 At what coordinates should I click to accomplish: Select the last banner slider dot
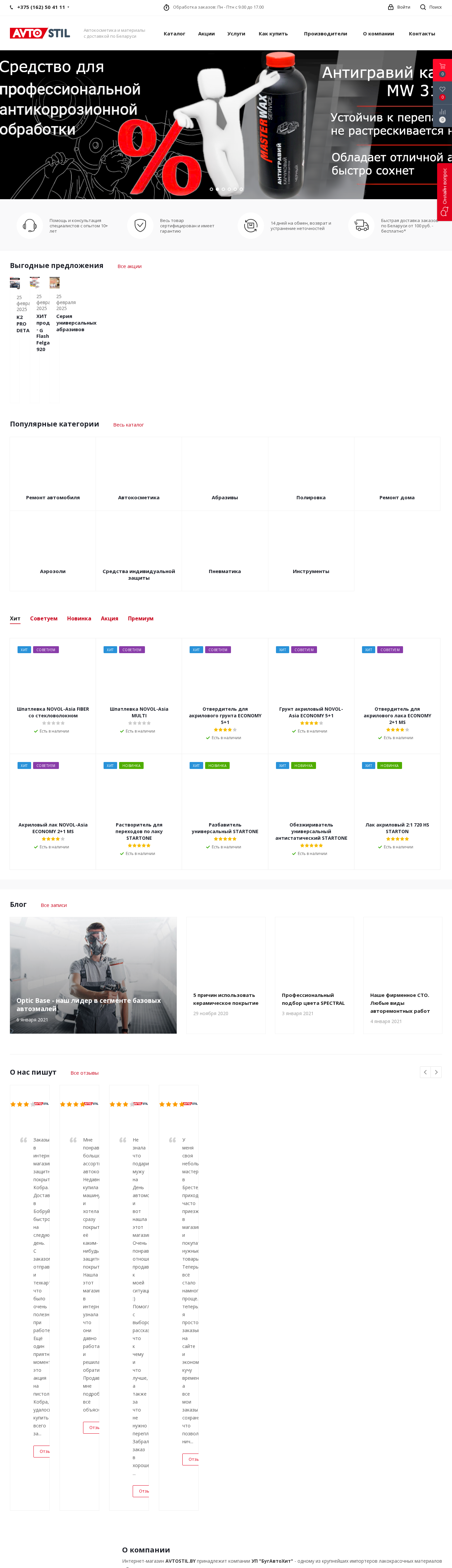pos(241,189)
